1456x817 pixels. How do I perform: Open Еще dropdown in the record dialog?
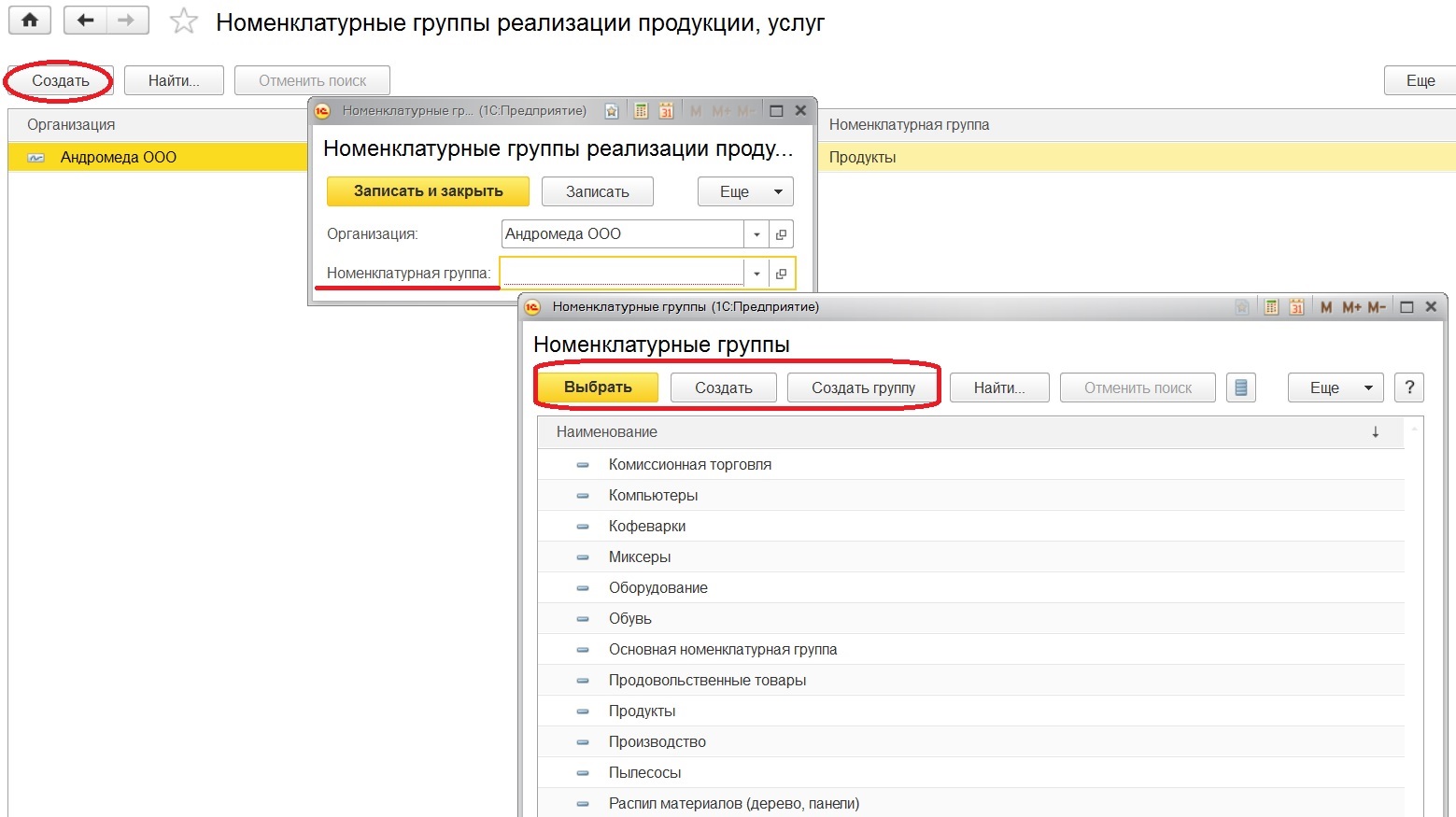tap(745, 191)
